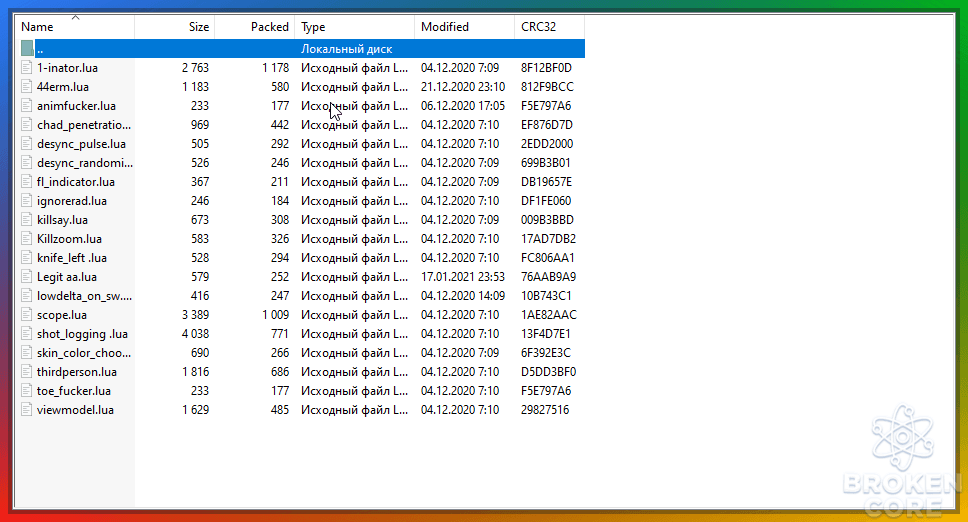This screenshot has height=522, width=968.
Task: Select the file name thirdperson.lua
Action: (77, 372)
